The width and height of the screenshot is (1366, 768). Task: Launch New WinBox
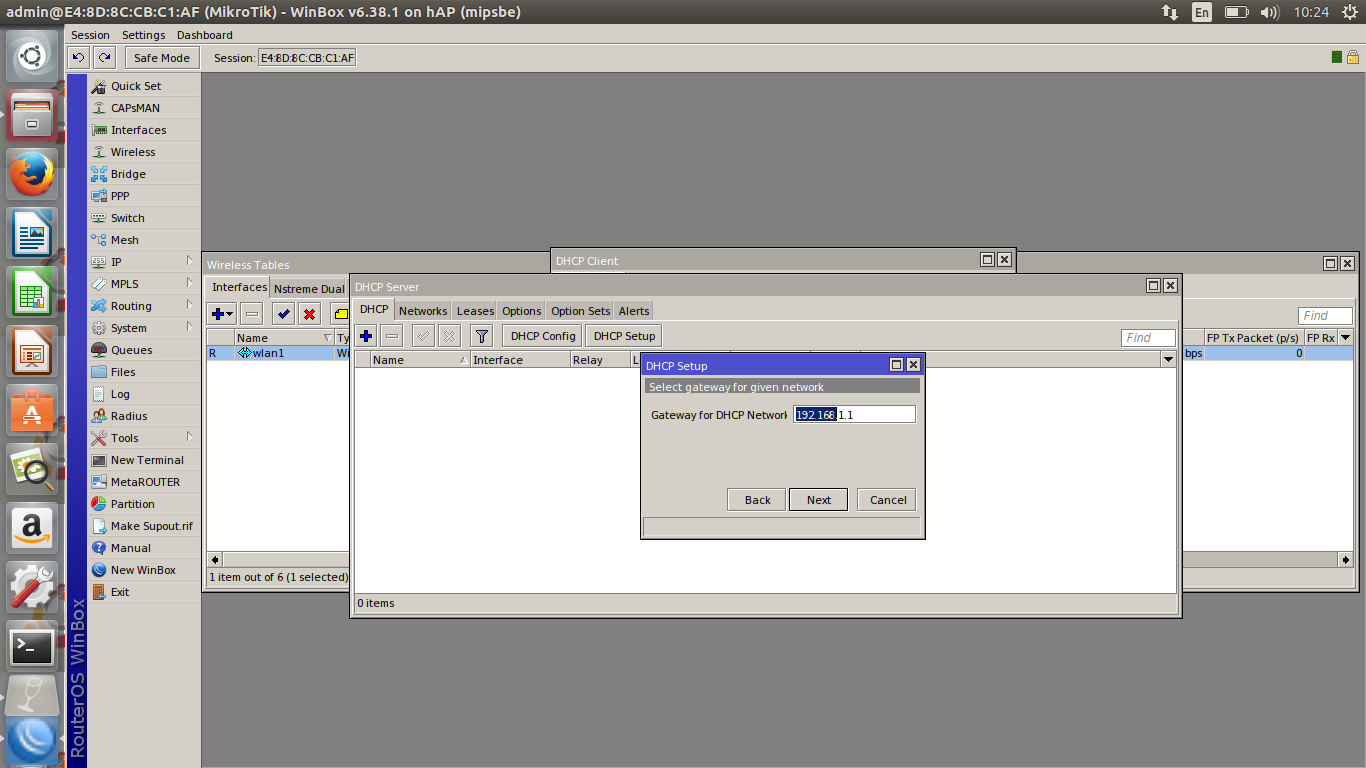click(144, 570)
